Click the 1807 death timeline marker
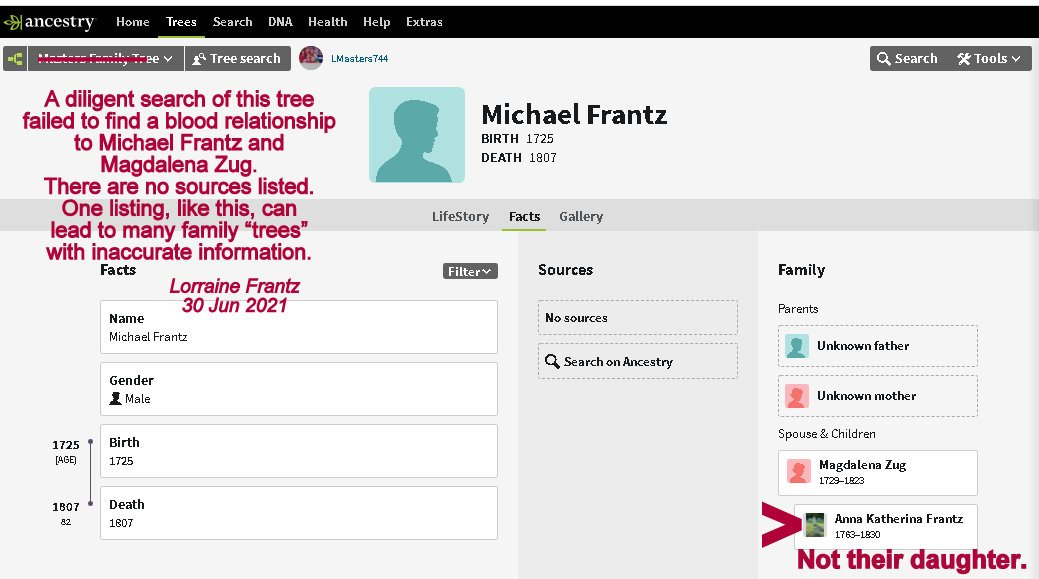 (90, 506)
